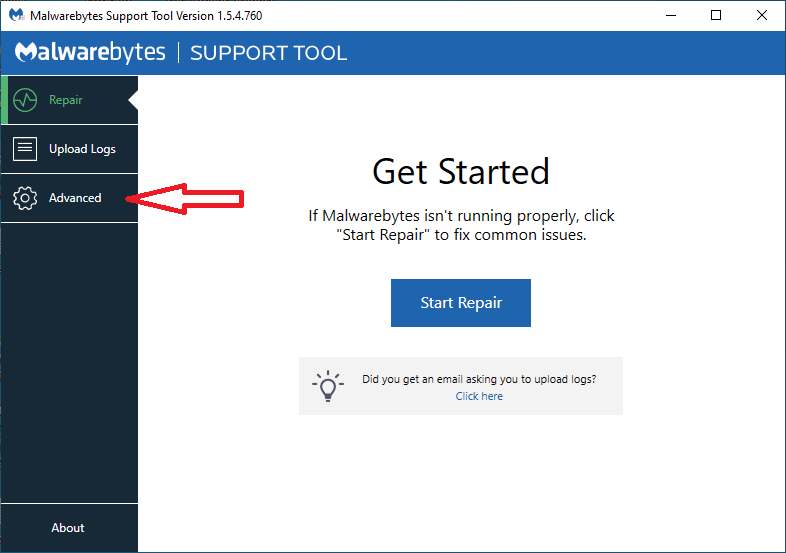Start the repair process

(461, 303)
